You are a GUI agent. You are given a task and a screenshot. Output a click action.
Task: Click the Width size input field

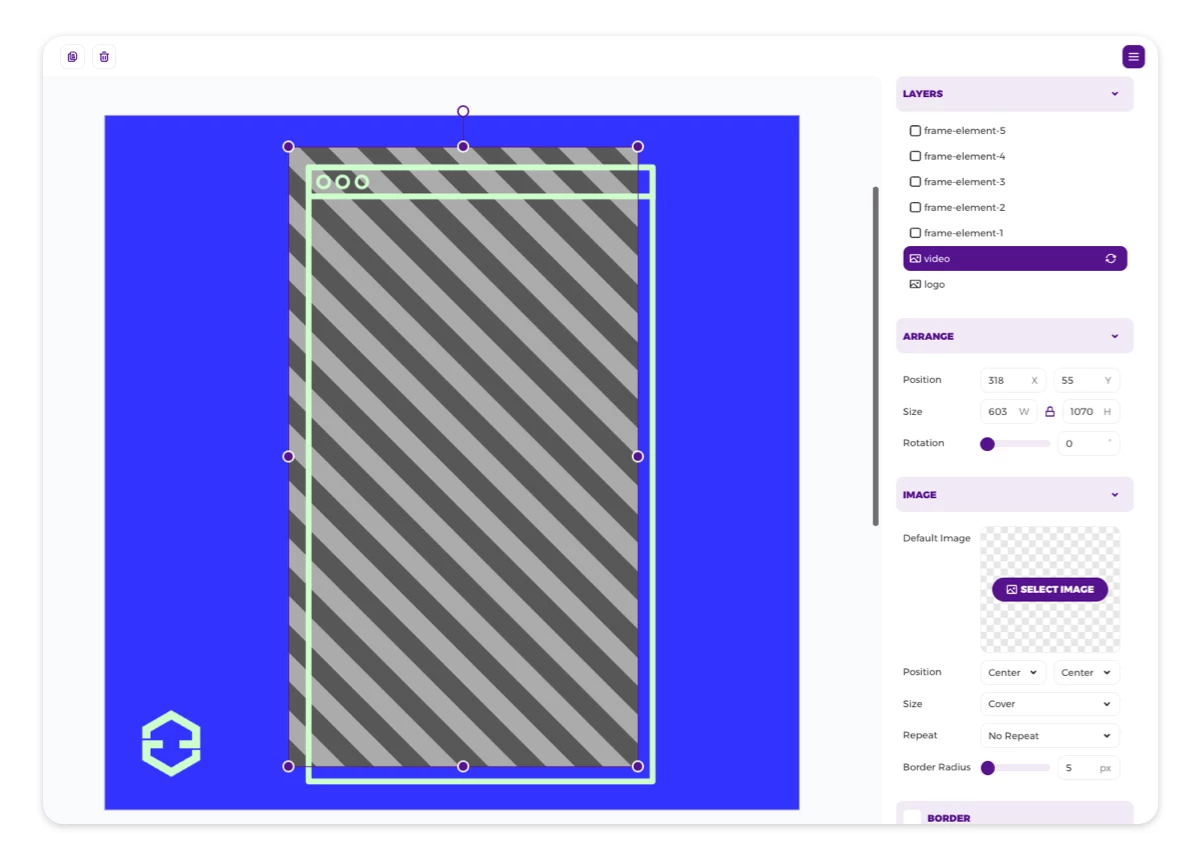[x=1010, y=412]
